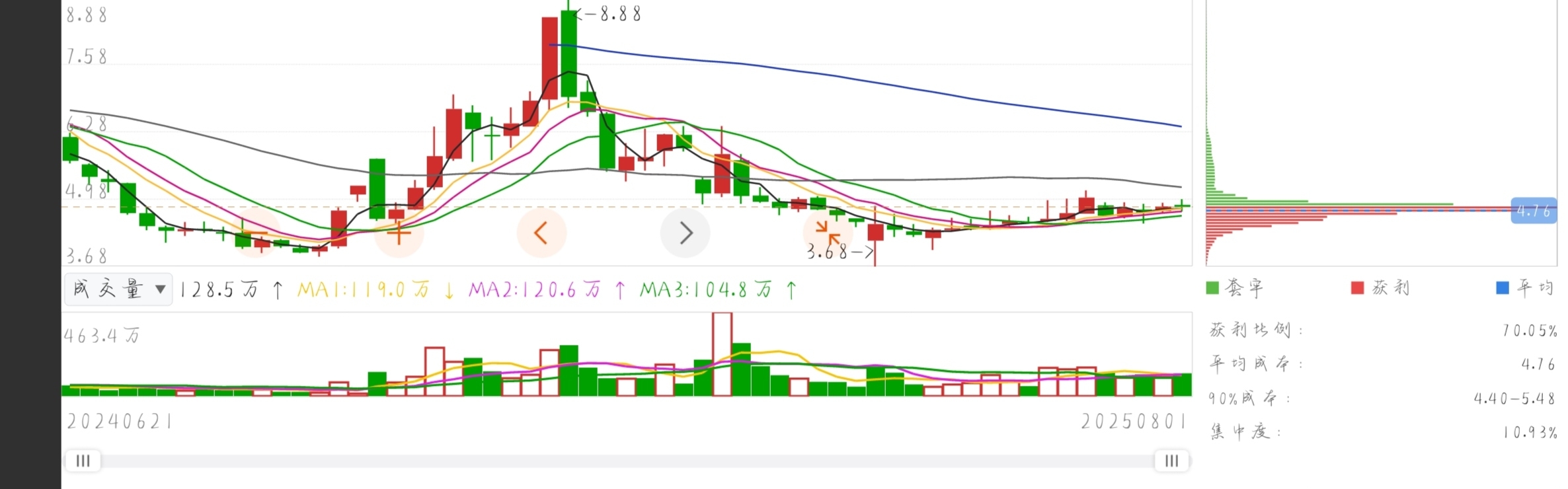Click the gray right-arrow pan button
The image size is (1568, 489).
pyautogui.click(x=686, y=233)
